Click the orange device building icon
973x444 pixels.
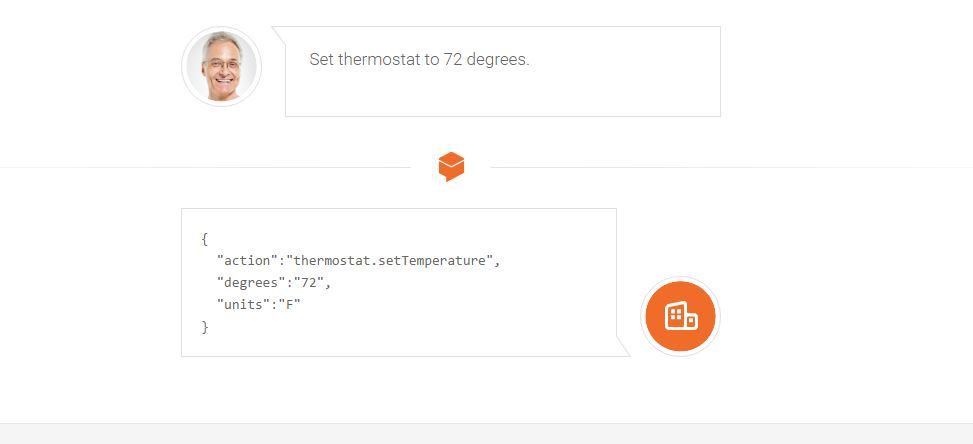click(680, 316)
